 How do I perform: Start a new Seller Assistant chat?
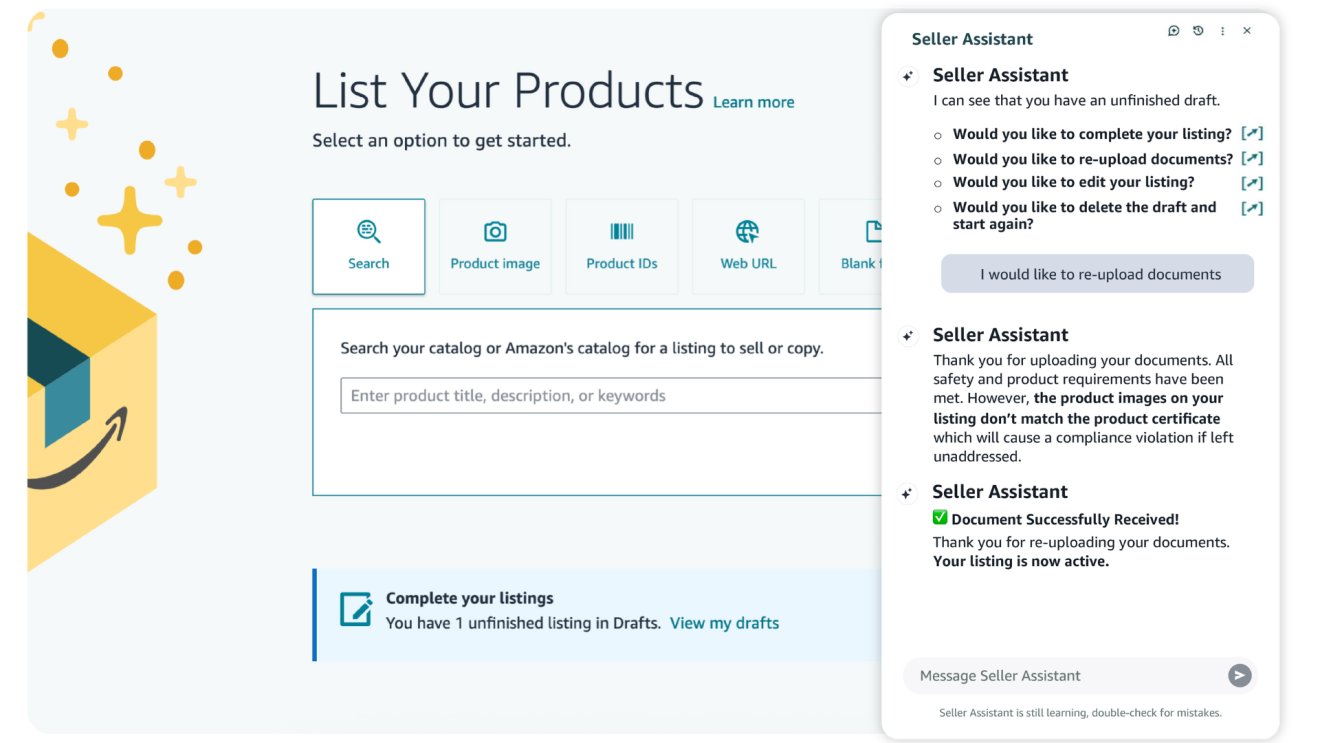tap(1173, 30)
